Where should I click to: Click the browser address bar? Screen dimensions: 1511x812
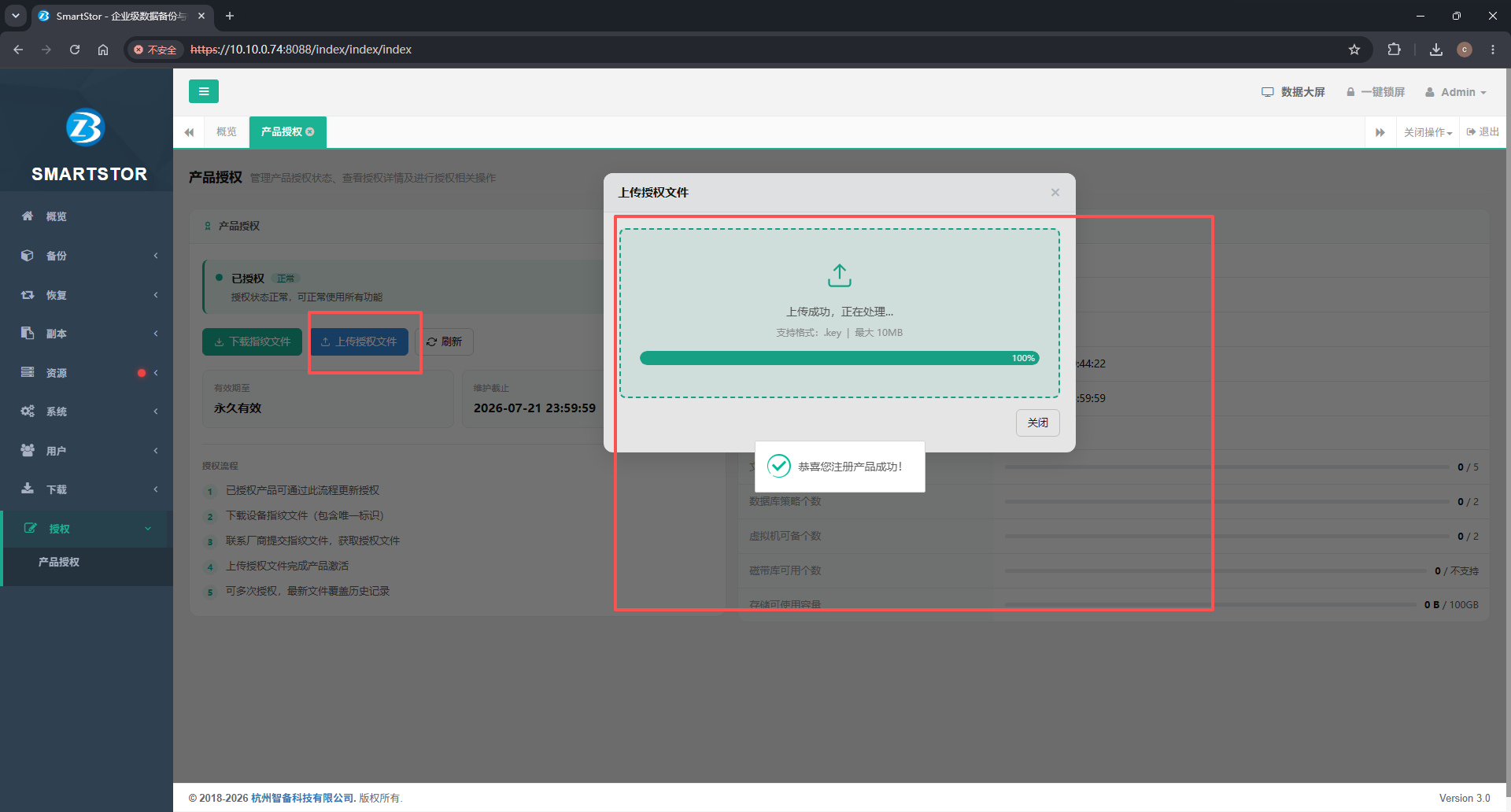[748, 50]
